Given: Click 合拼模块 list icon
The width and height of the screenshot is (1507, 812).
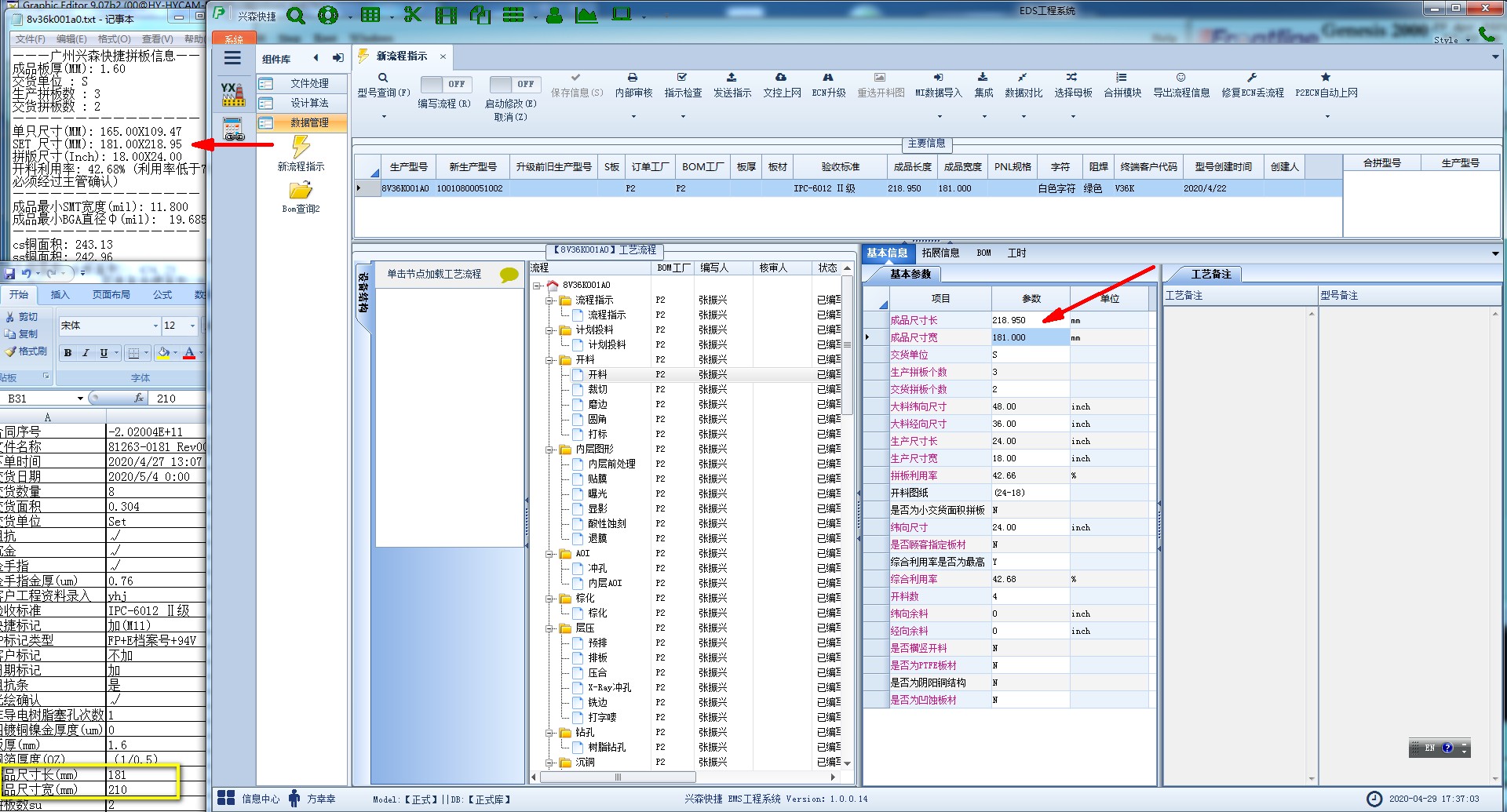Looking at the screenshot, I should click(x=1122, y=78).
